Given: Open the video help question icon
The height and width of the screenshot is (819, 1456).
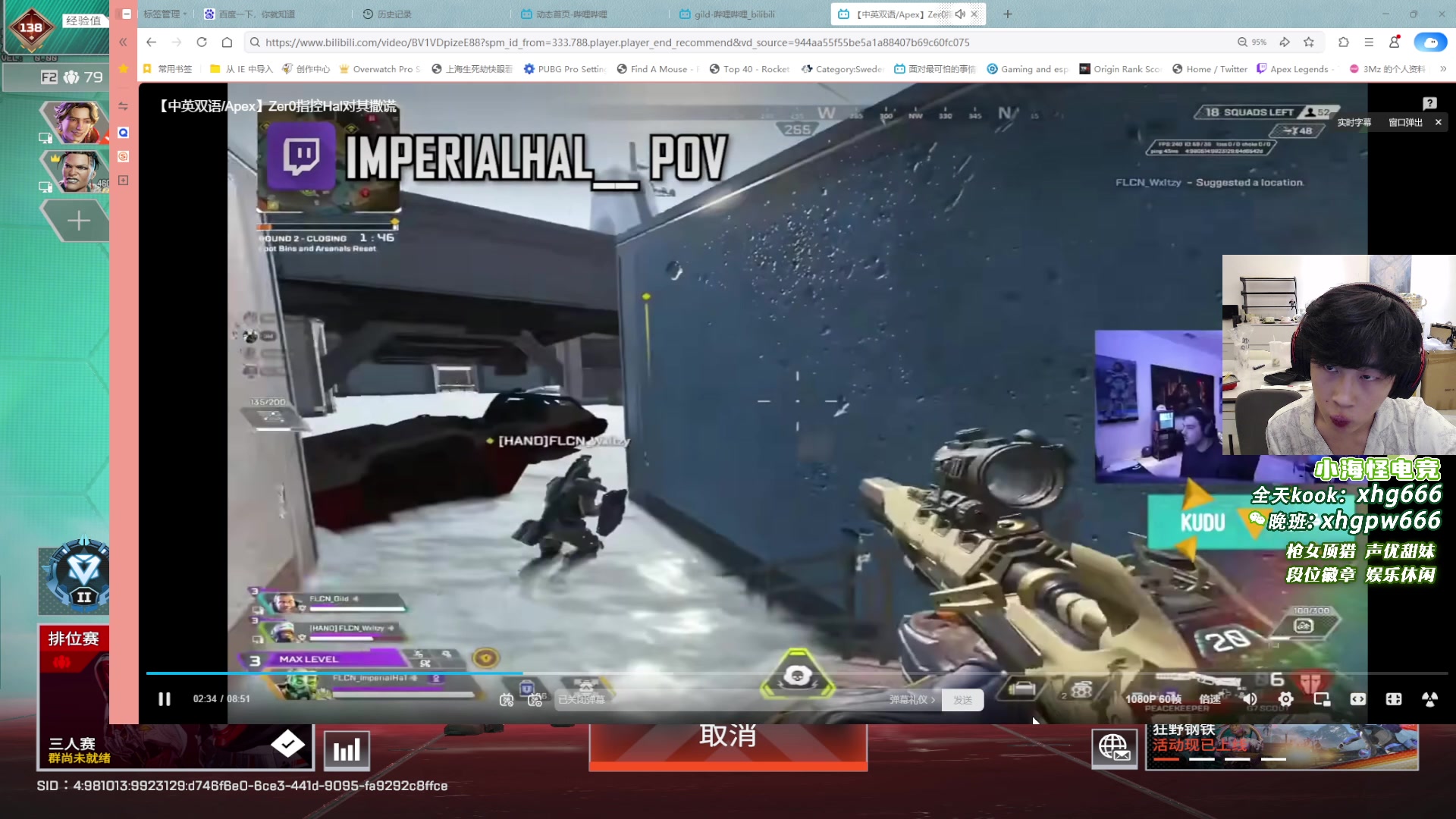Looking at the screenshot, I should tap(1429, 103).
